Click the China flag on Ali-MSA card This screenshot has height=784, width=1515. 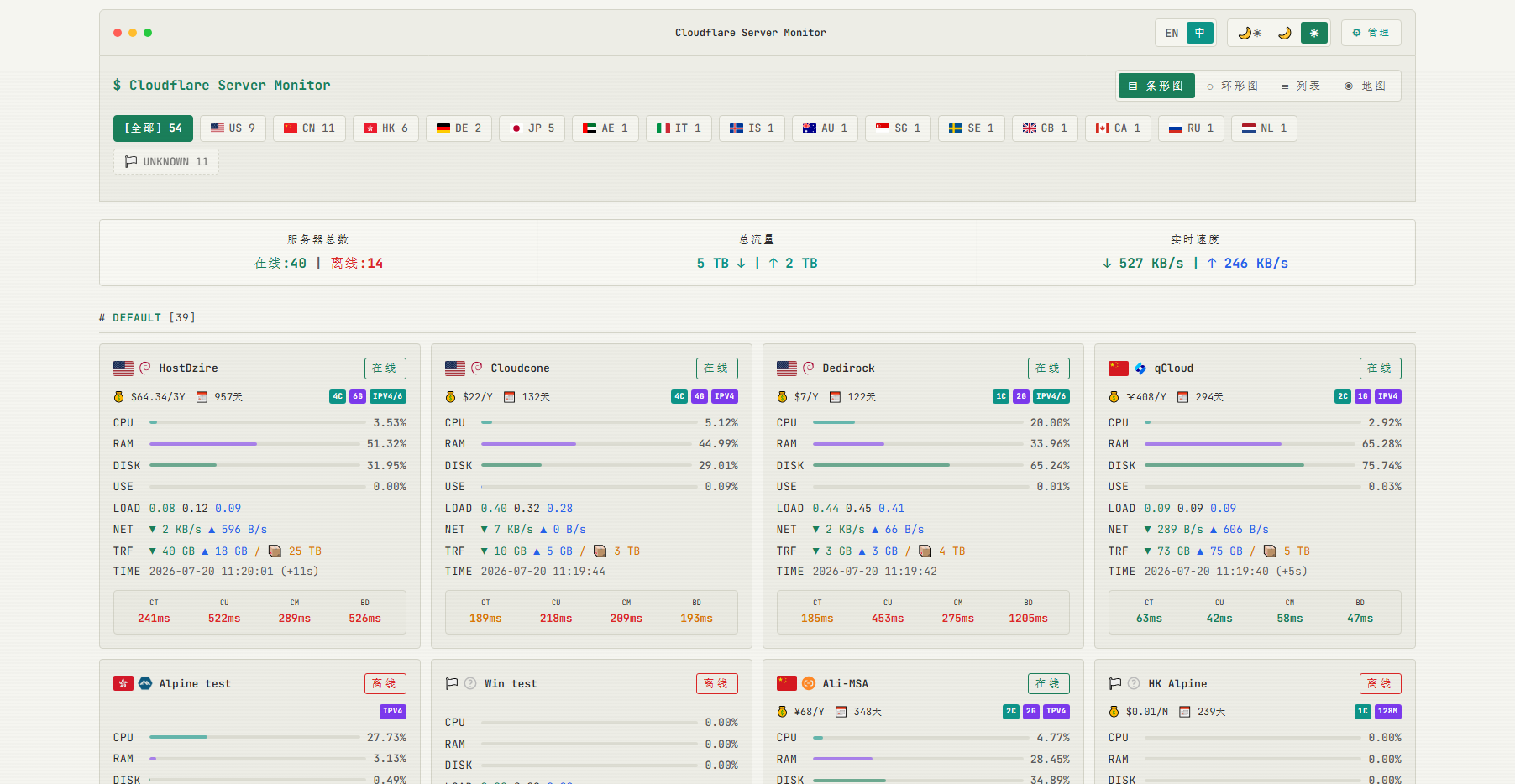click(x=787, y=683)
